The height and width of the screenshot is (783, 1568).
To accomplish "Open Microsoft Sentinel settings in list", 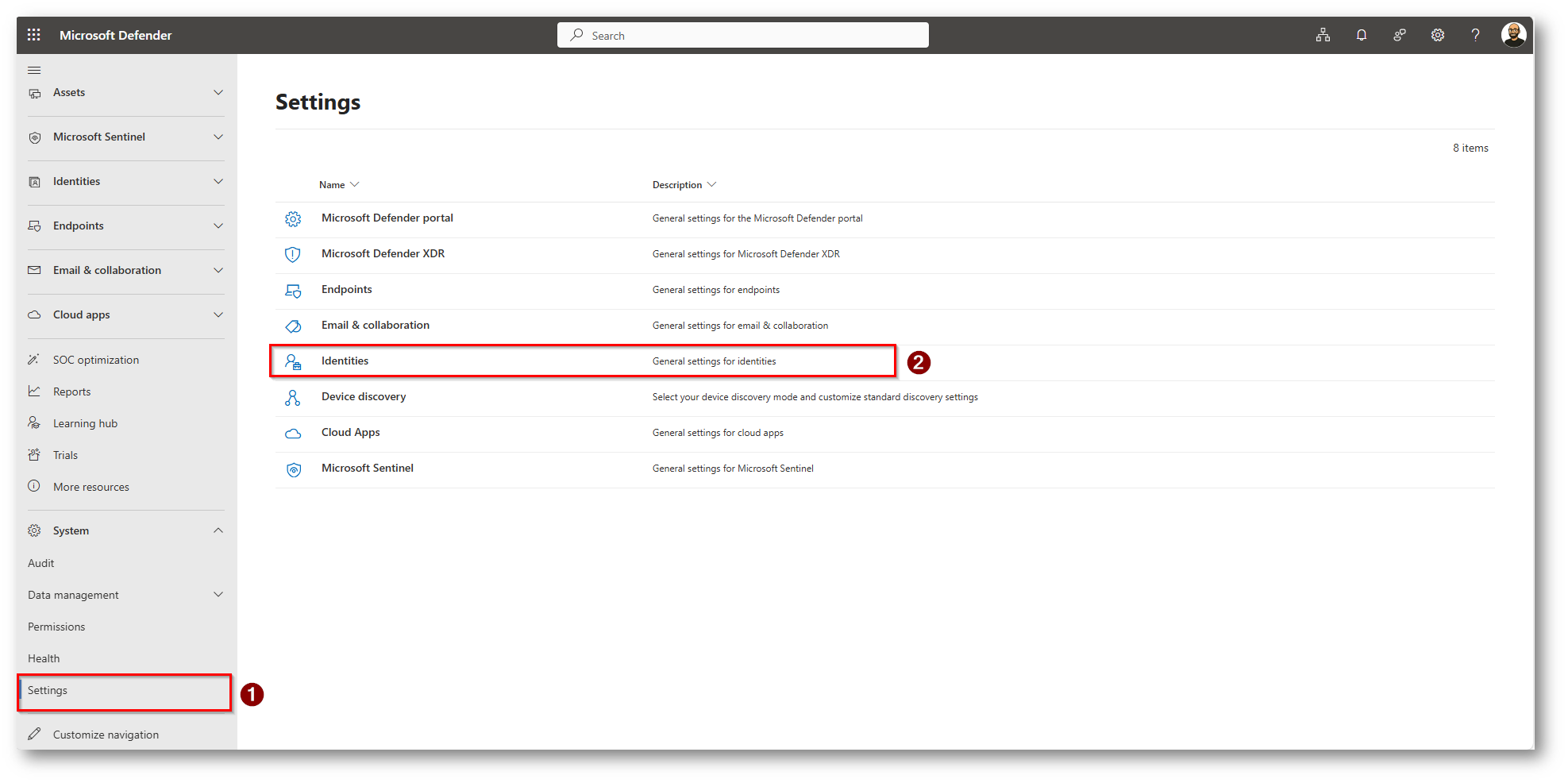I will click(x=368, y=468).
